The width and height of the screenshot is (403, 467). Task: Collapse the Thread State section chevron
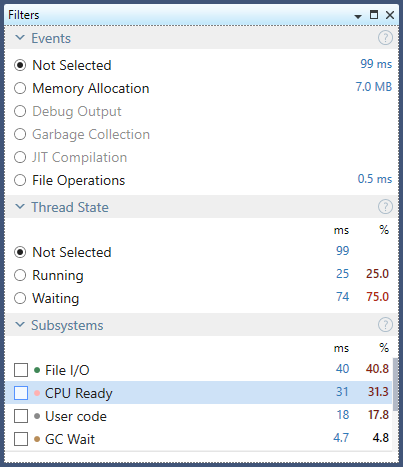[20, 206]
